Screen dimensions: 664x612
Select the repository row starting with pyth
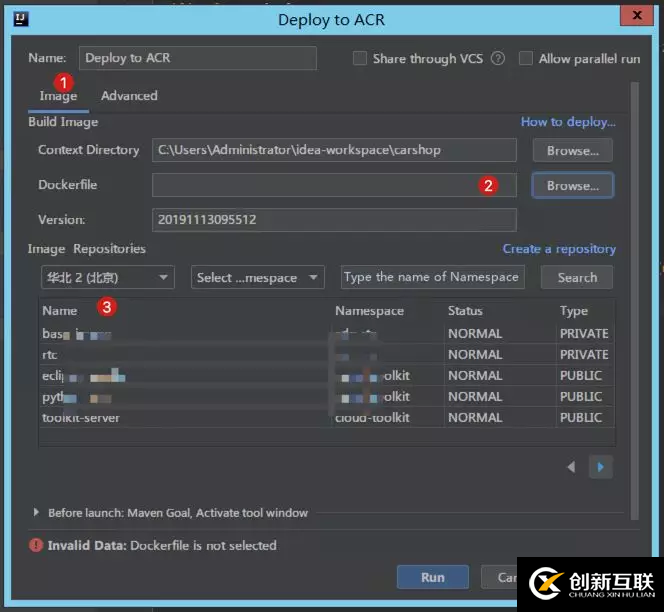(326, 396)
